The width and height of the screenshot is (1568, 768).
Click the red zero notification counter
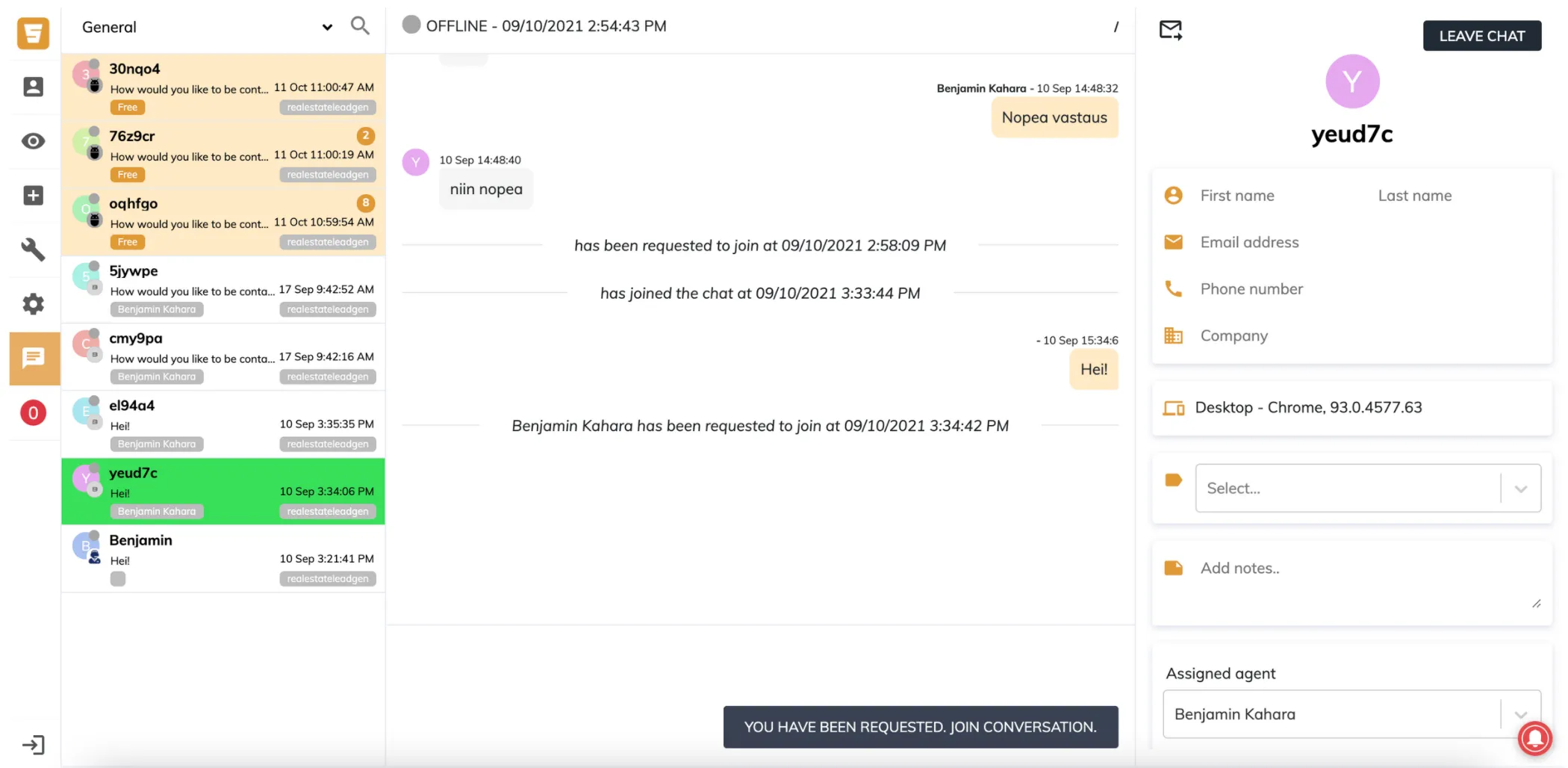click(x=33, y=412)
